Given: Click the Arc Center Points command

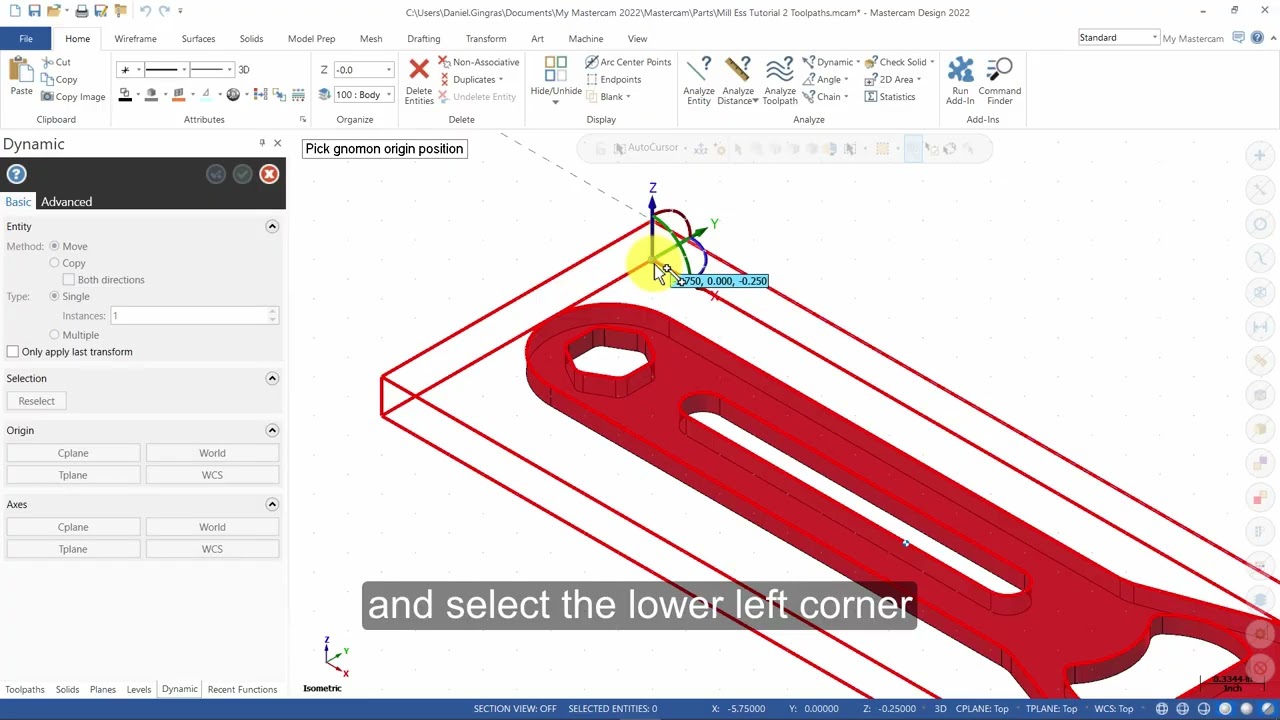Looking at the screenshot, I should pos(628,62).
